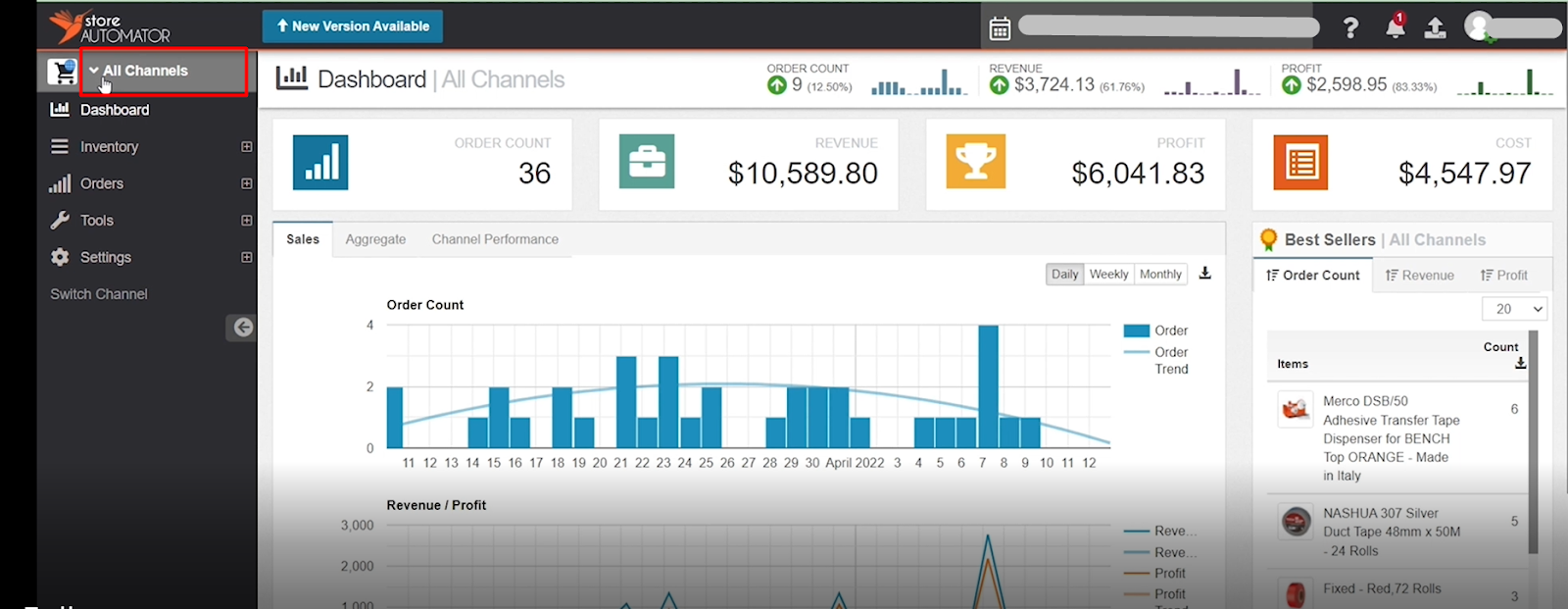Screen dimensions: 1568x609
Task: Click the date range field in header
Action: click(x=1168, y=26)
